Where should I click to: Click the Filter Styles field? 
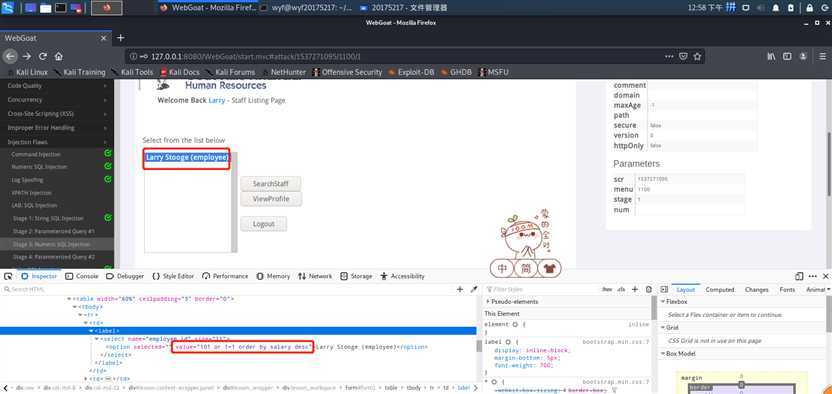(x=541, y=290)
